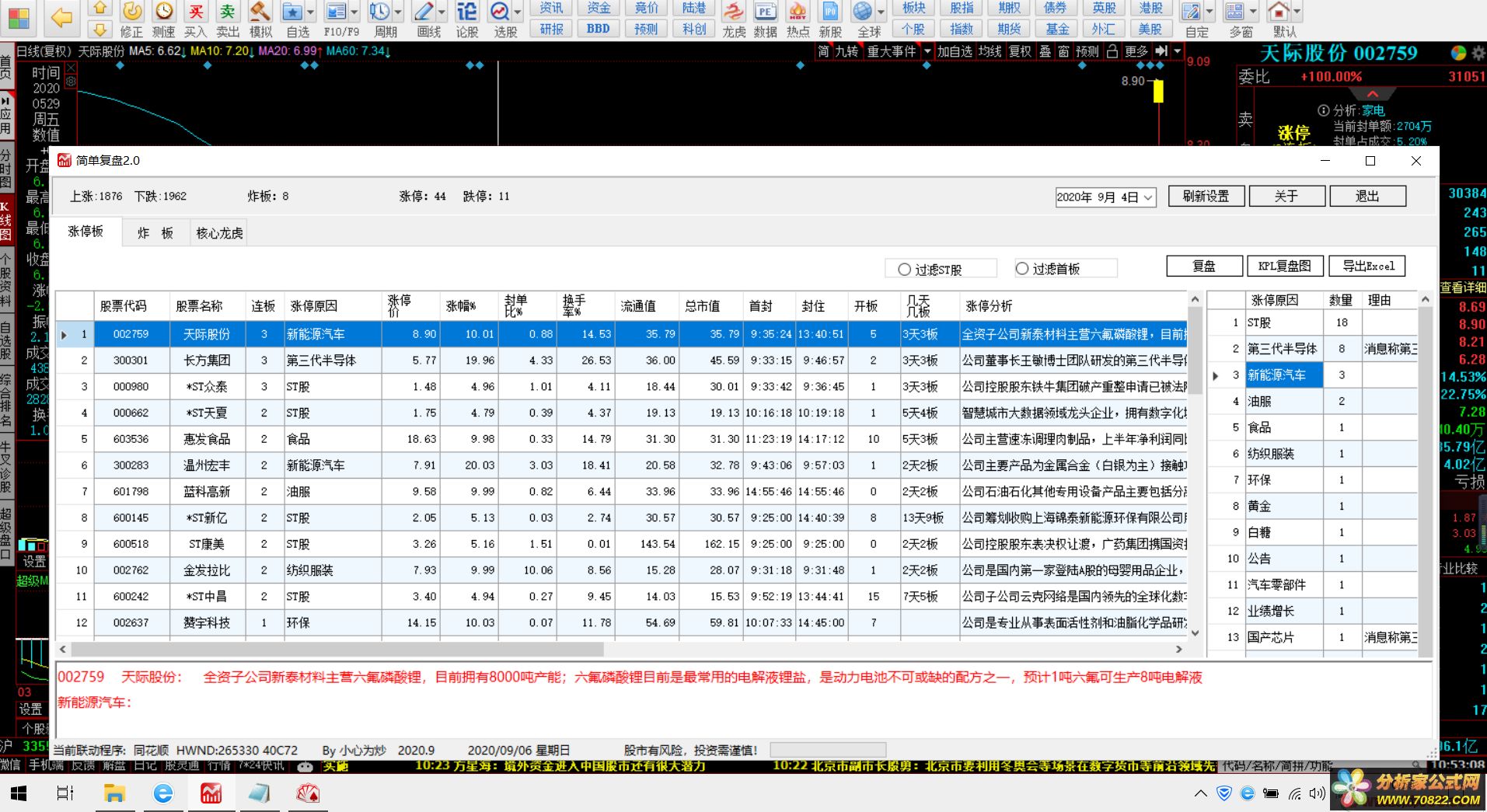
Task: Click the gear settings icon beside 天际股份 002759
Action: 1478,53
